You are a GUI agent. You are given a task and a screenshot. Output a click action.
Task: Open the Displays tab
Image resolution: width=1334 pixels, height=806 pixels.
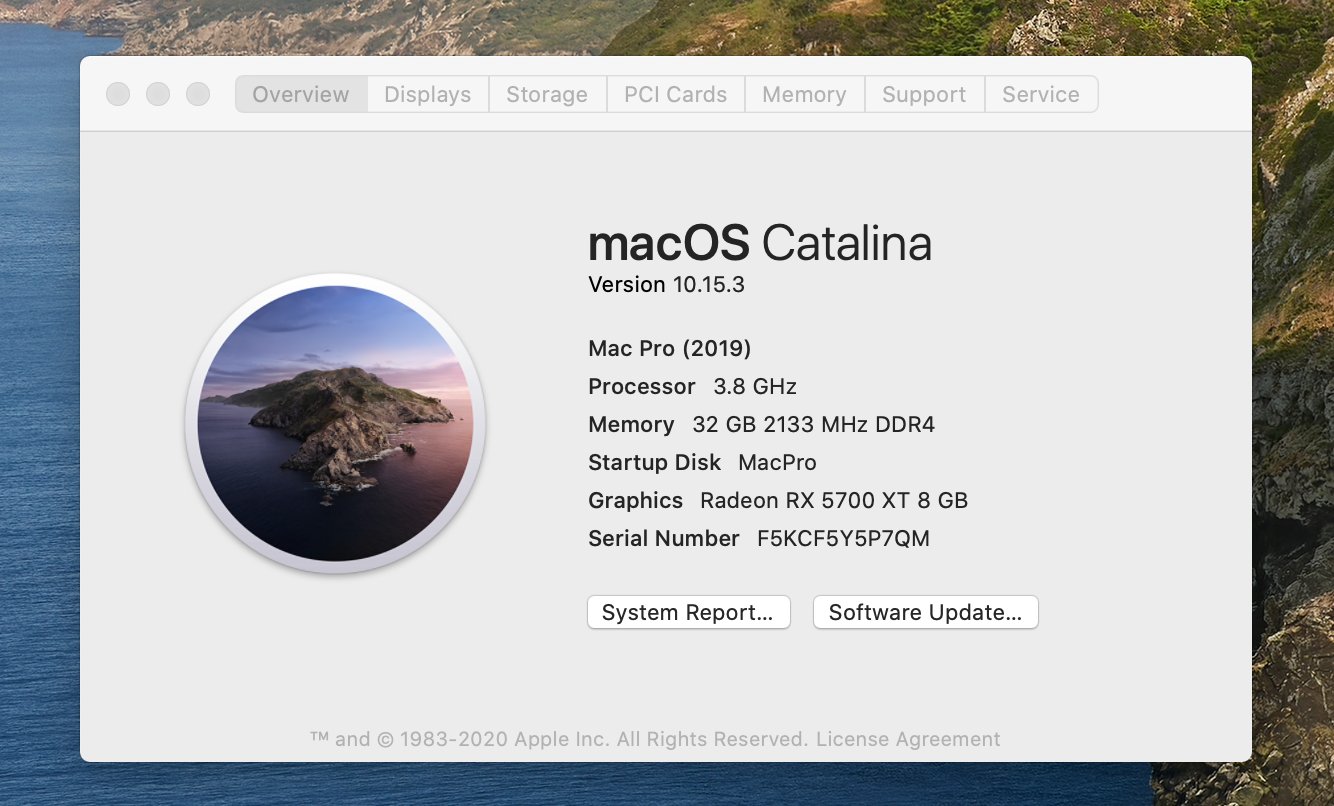[x=428, y=94]
